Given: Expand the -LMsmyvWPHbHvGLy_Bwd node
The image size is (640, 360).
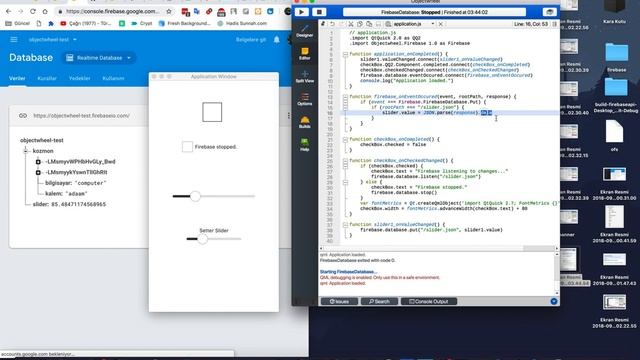Looking at the screenshot, I should (38, 162).
